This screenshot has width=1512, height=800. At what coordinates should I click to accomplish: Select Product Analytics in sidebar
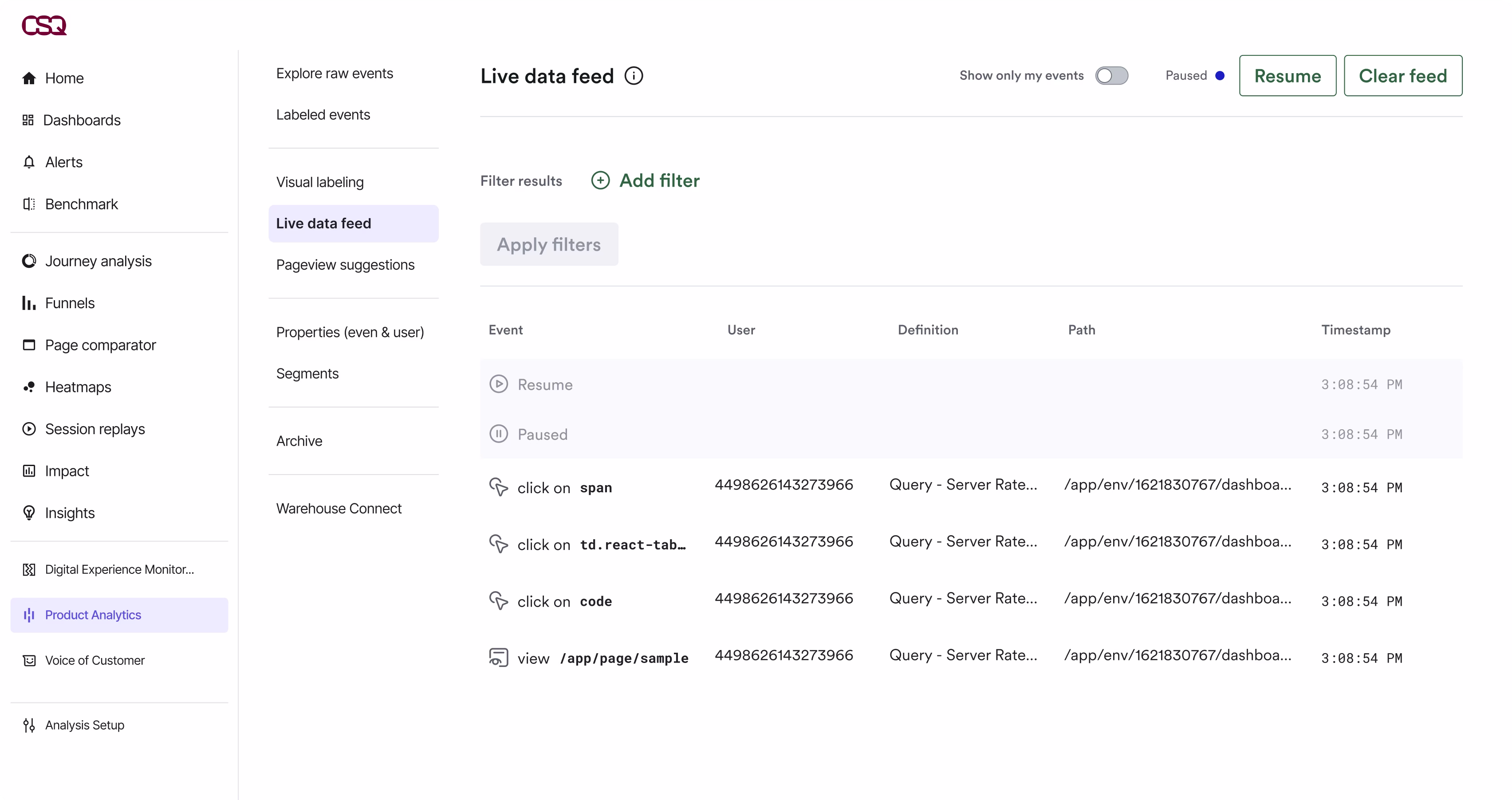119,615
